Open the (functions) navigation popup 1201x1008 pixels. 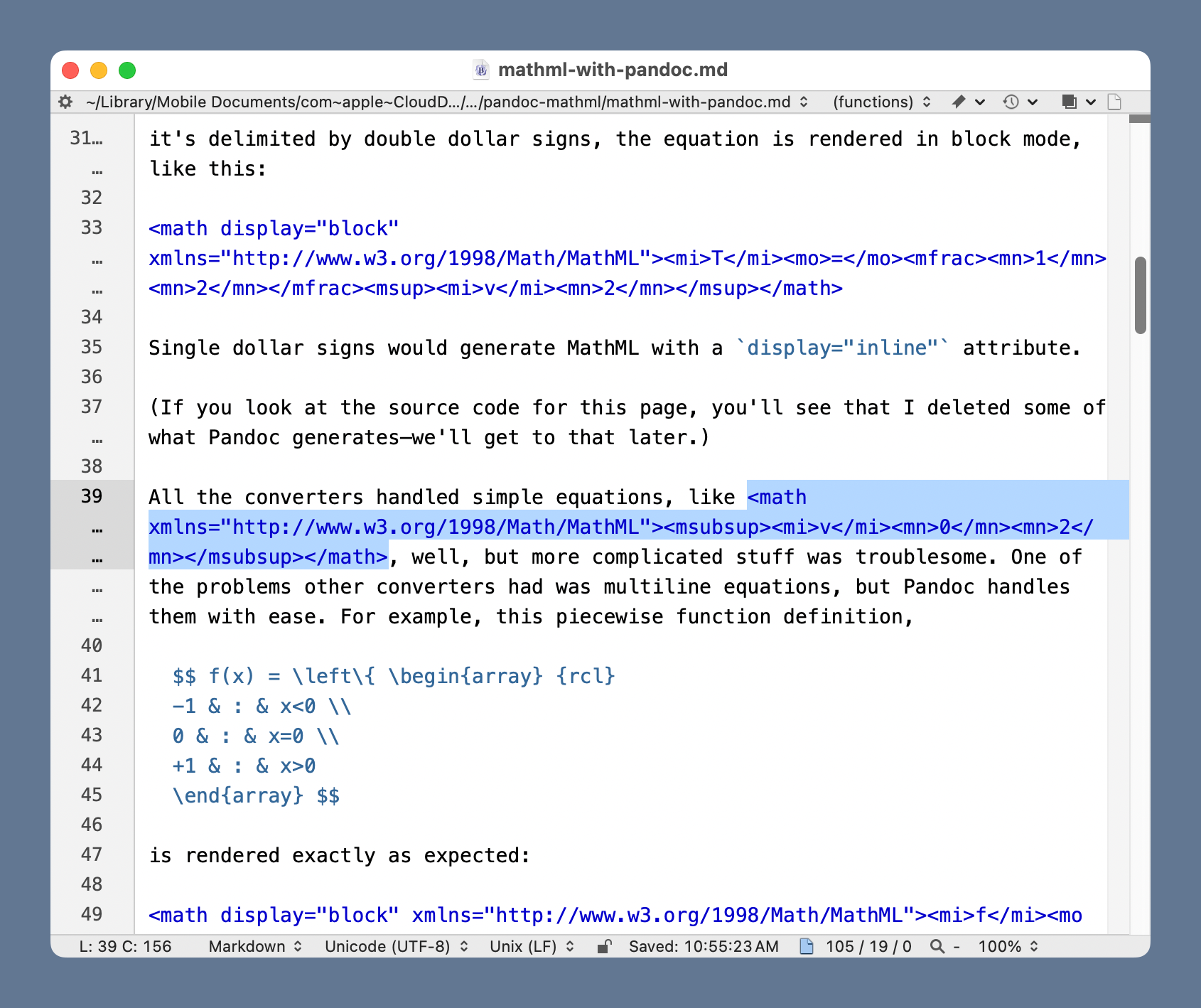[881, 102]
